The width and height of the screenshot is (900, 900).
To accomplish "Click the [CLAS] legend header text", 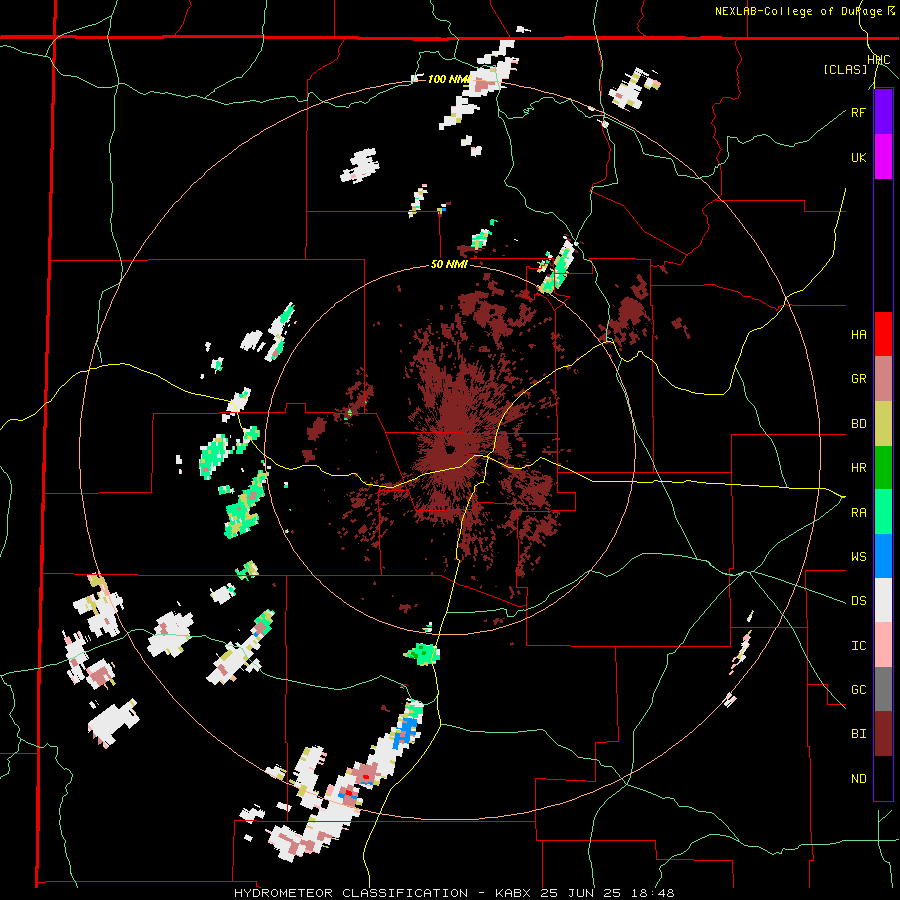I will click(x=845, y=69).
